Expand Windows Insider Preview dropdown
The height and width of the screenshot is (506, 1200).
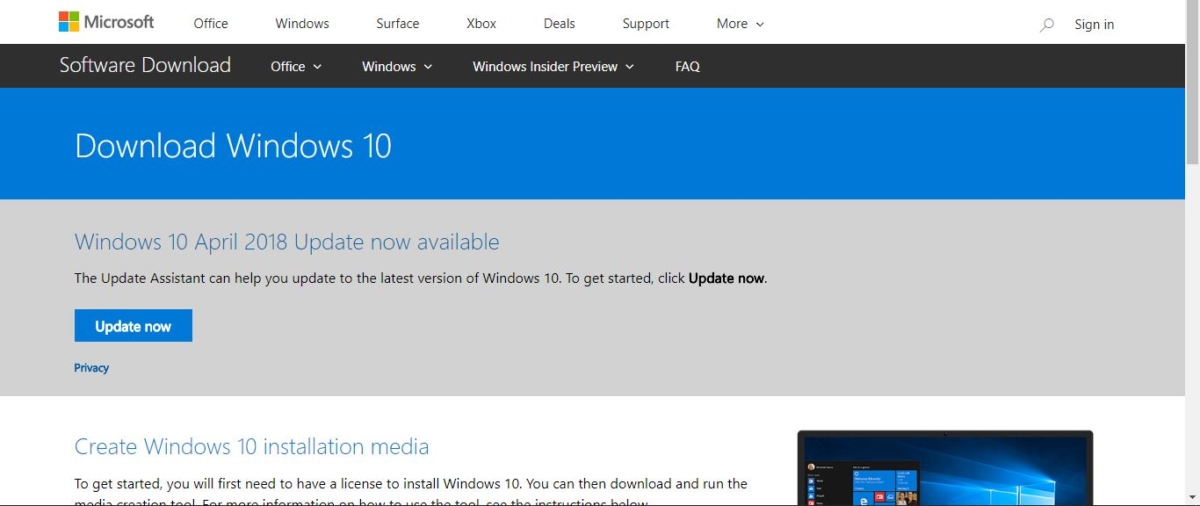[553, 66]
